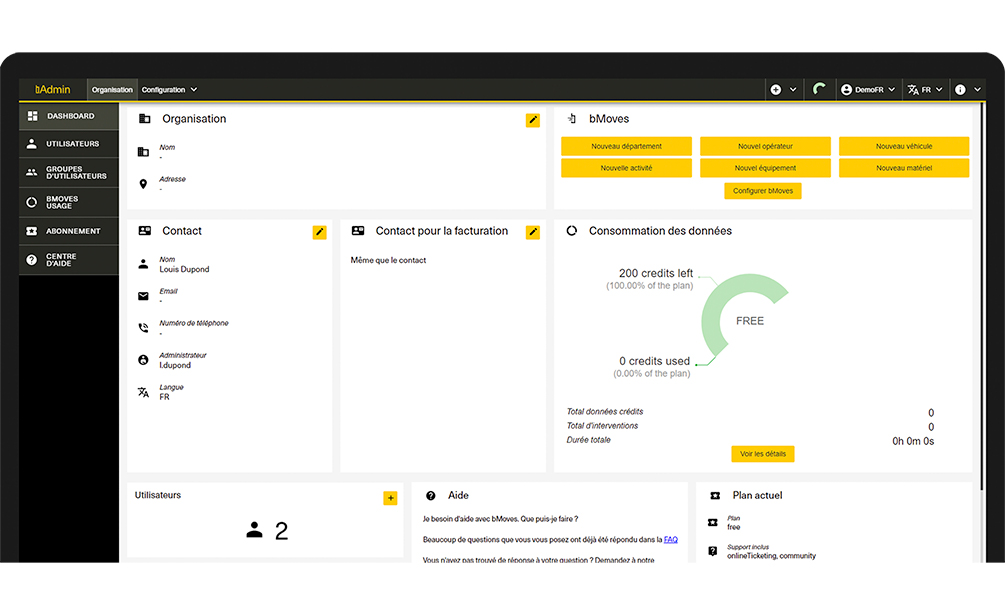This screenshot has height=615, width=1005.
Task: Click the Utilisateurs person icon in sidebar
Action: pos(31,144)
